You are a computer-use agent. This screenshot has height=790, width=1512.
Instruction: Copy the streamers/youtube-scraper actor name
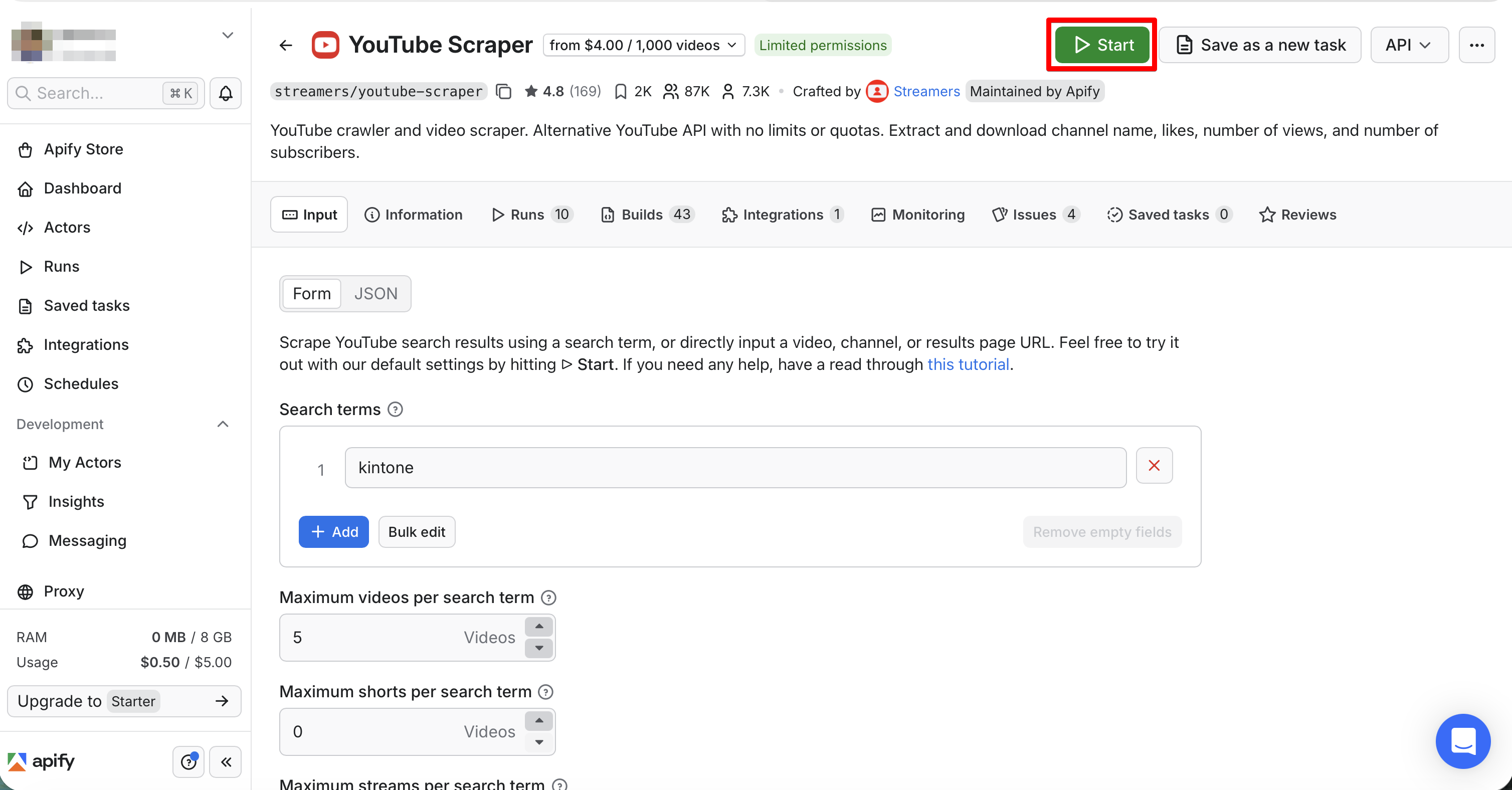[504, 92]
